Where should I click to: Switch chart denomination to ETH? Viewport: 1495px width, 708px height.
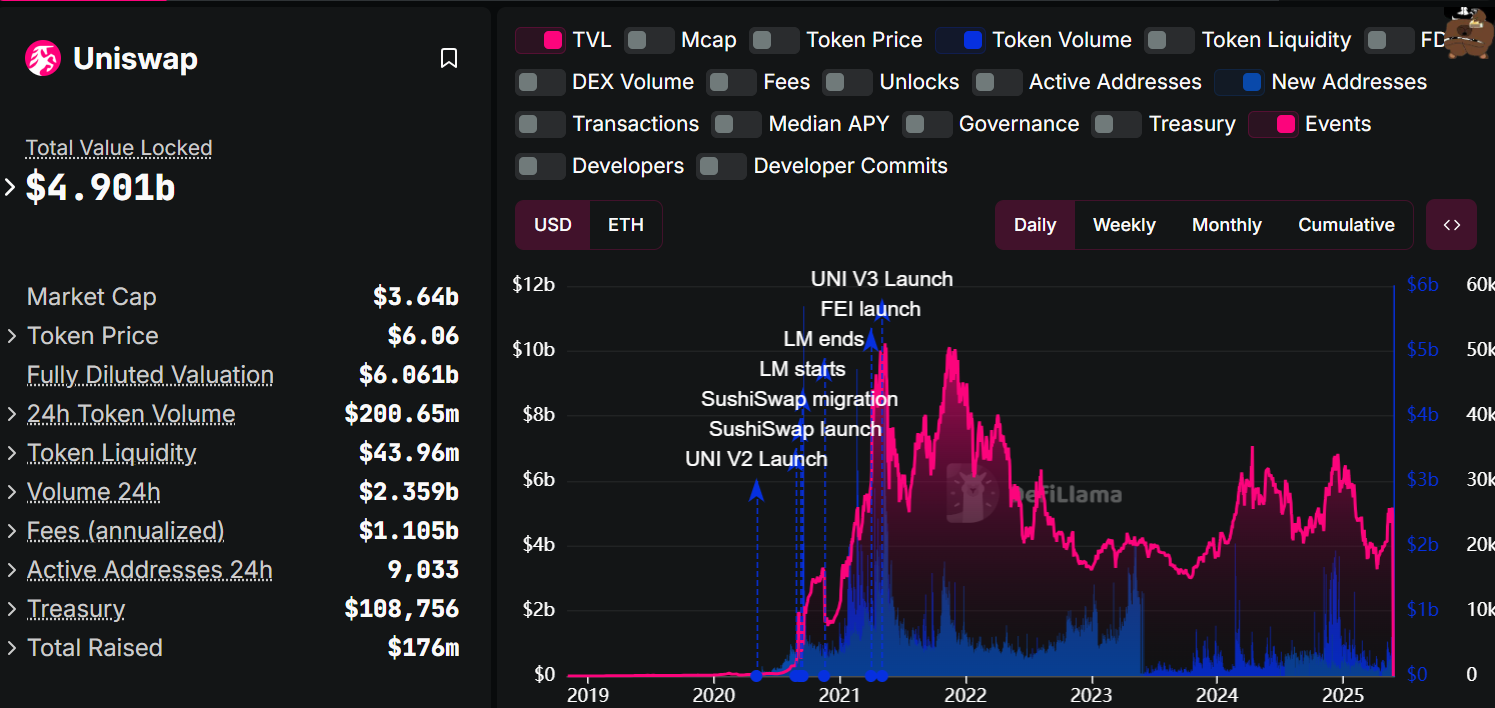tap(626, 225)
